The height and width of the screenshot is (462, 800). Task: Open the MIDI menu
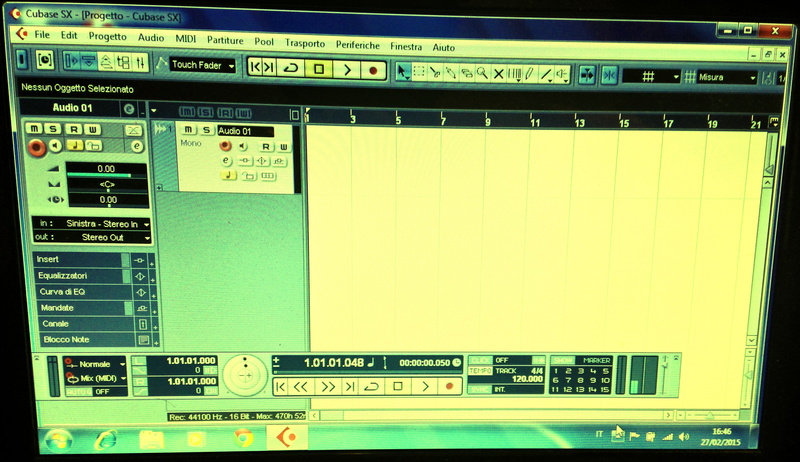click(x=186, y=39)
